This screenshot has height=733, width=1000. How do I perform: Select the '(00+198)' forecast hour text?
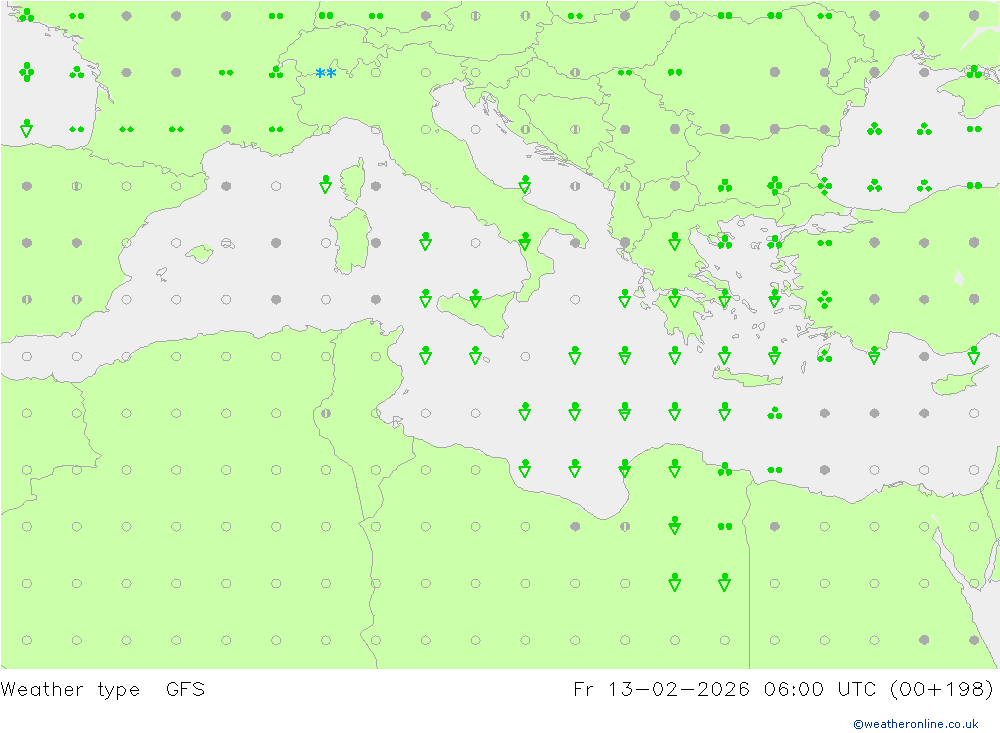pos(941,690)
